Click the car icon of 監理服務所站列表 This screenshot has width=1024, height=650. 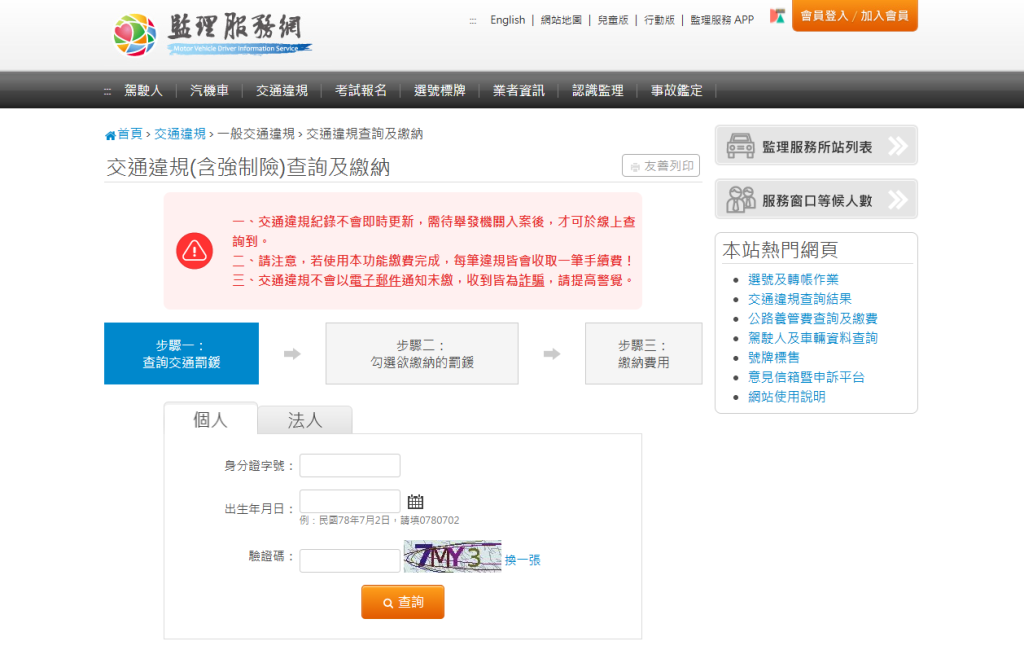click(741, 146)
